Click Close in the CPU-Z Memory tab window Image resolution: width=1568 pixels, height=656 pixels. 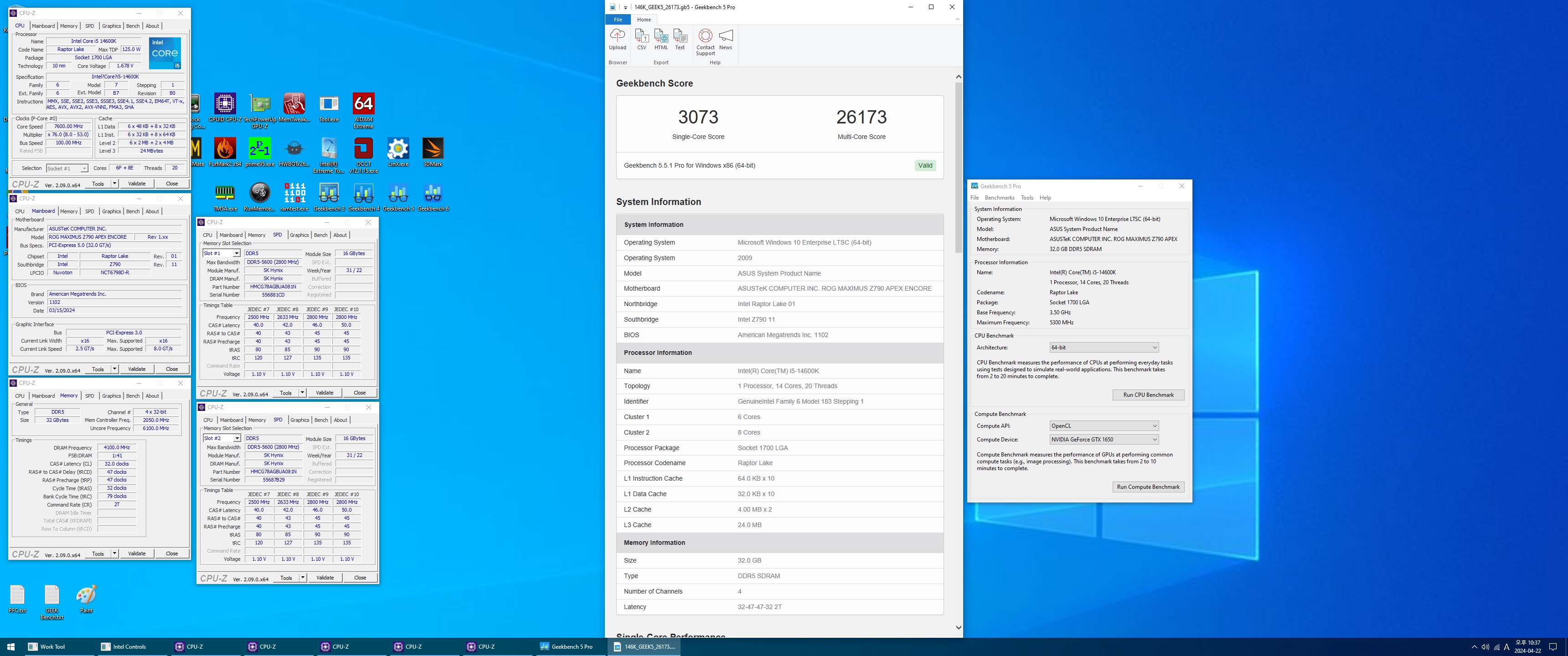172,553
